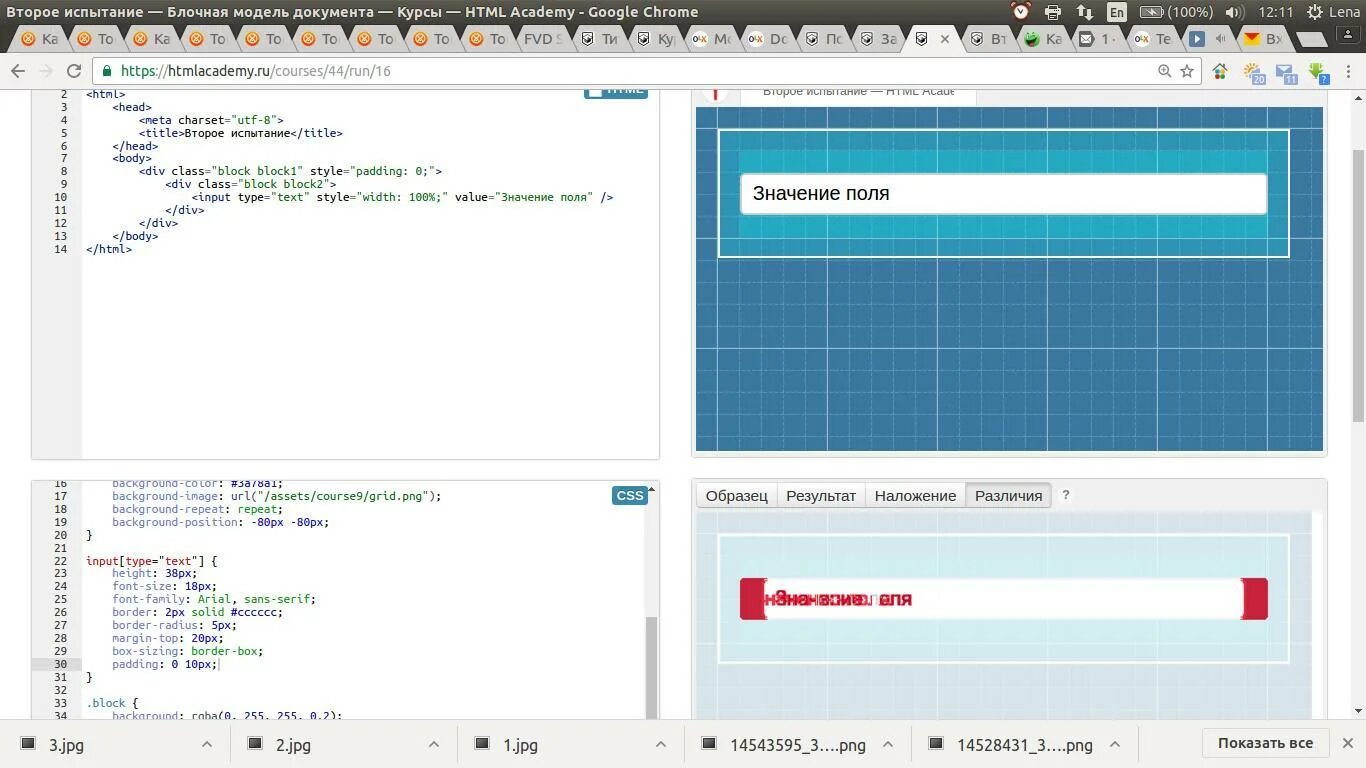Expand options chevron for 3.jpg

(207, 745)
